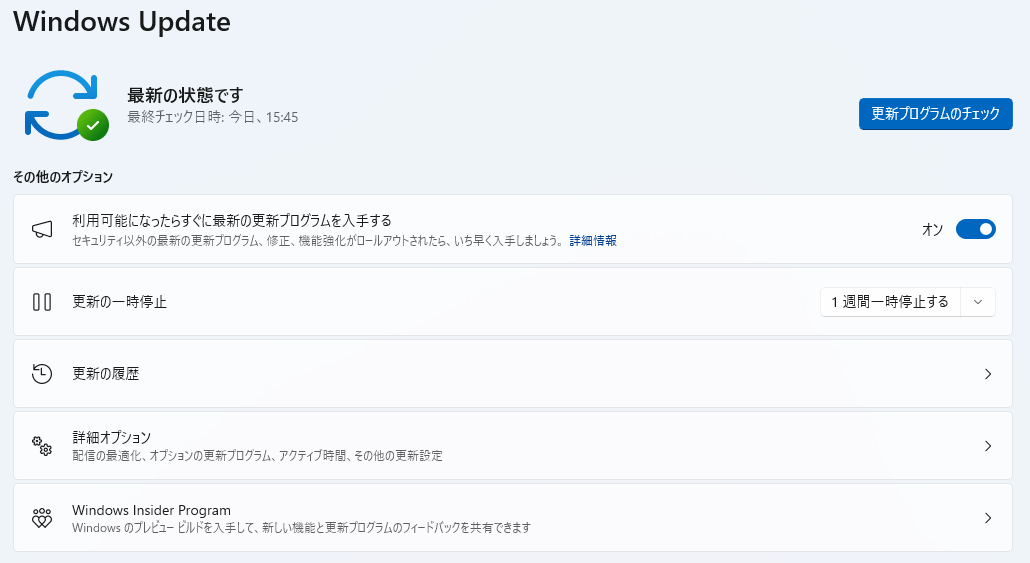Click the Windows Update page title
The width and height of the screenshot is (1030, 563).
122,21
